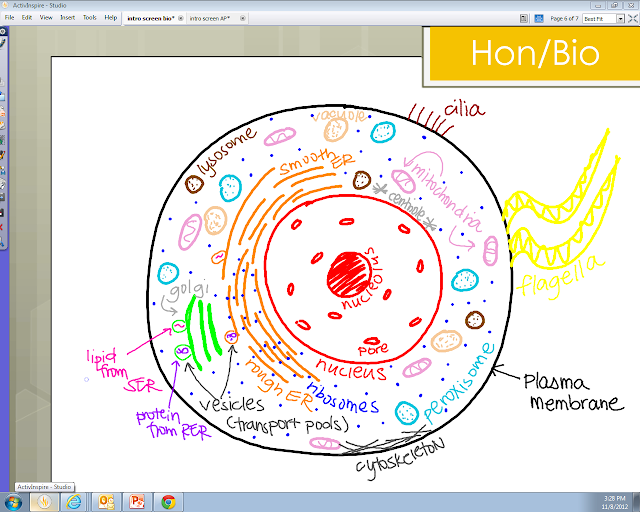Click the 'Page 6 of 7' indicator
The height and width of the screenshot is (512, 640).
(x=564, y=18)
